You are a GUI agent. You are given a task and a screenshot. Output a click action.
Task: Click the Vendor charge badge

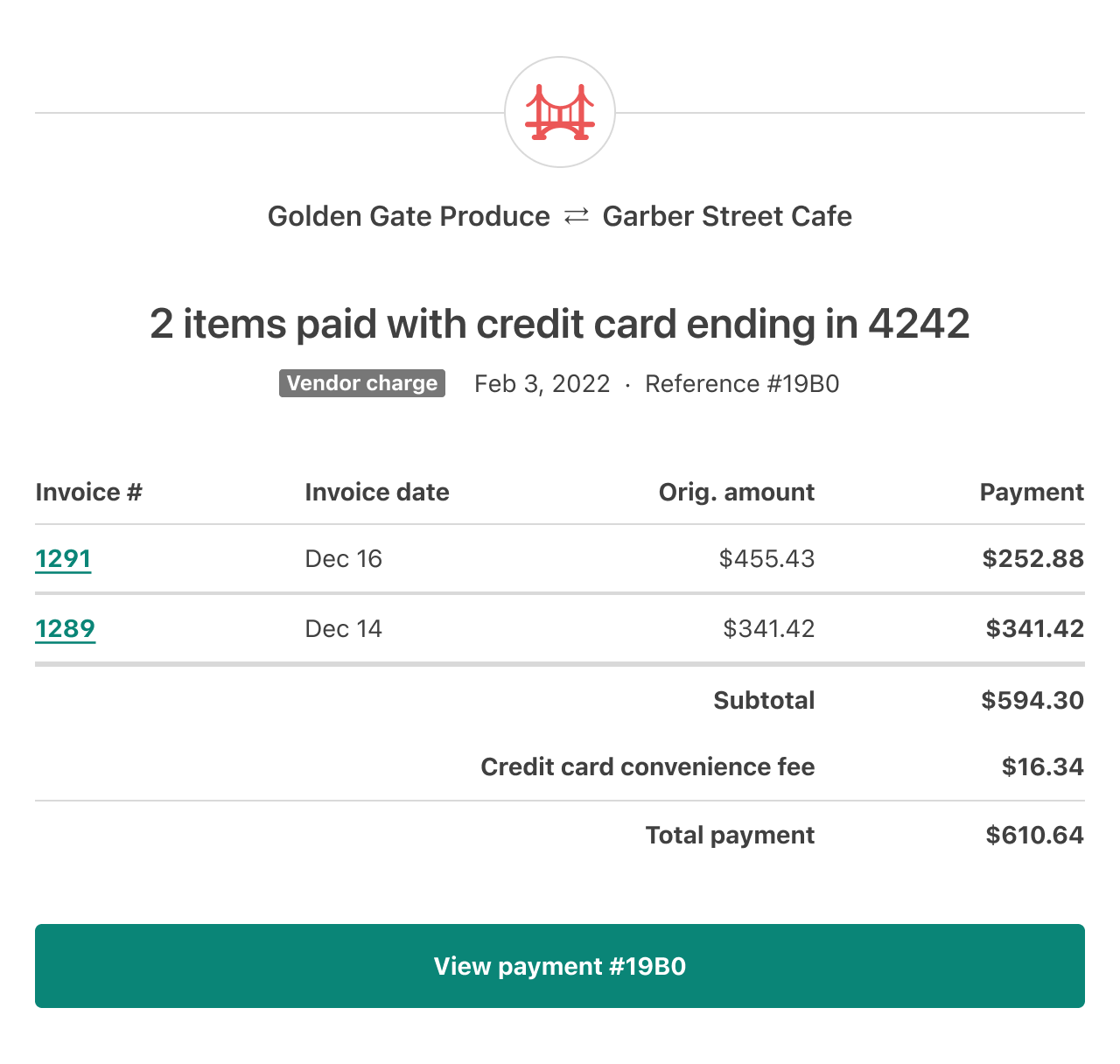[361, 382]
